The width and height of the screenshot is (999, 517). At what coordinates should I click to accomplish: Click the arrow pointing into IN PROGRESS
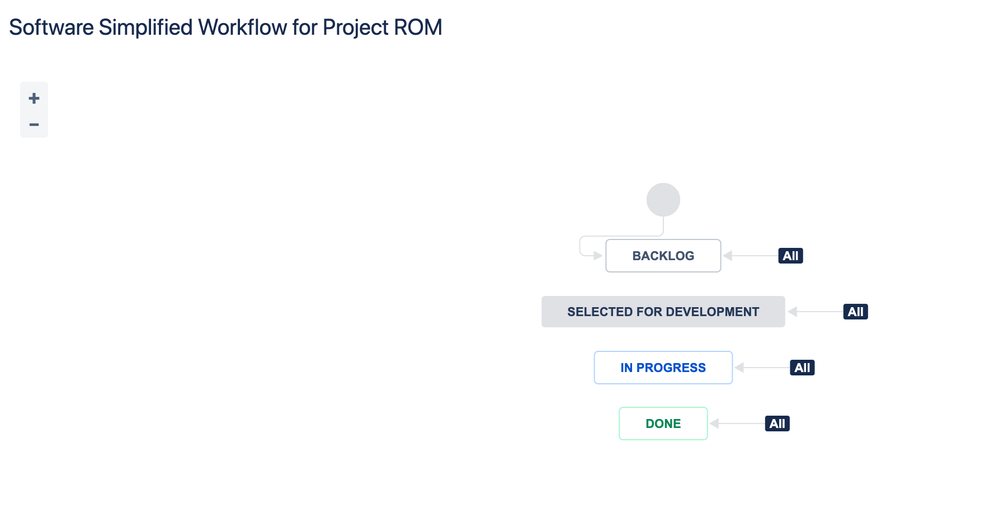(x=762, y=368)
